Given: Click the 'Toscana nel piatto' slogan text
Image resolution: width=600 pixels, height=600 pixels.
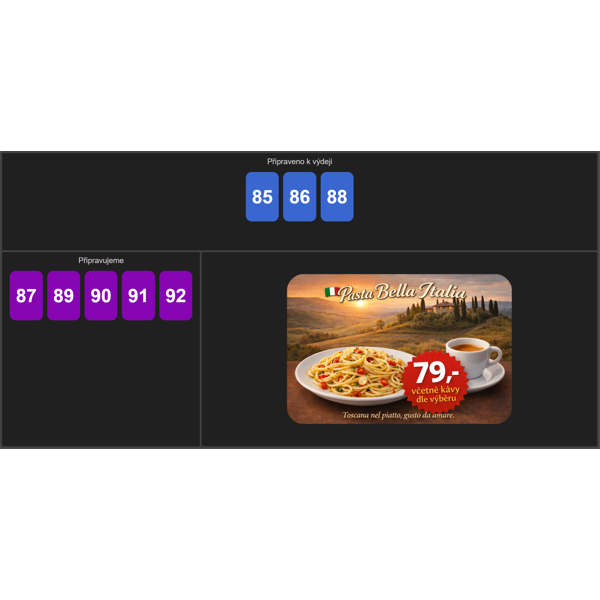Looking at the screenshot, I should pyautogui.click(x=398, y=415).
